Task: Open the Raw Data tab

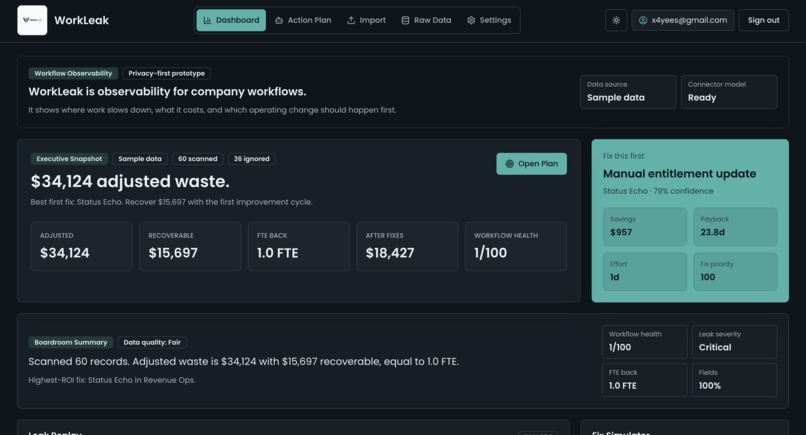Action: [x=426, y=20]
